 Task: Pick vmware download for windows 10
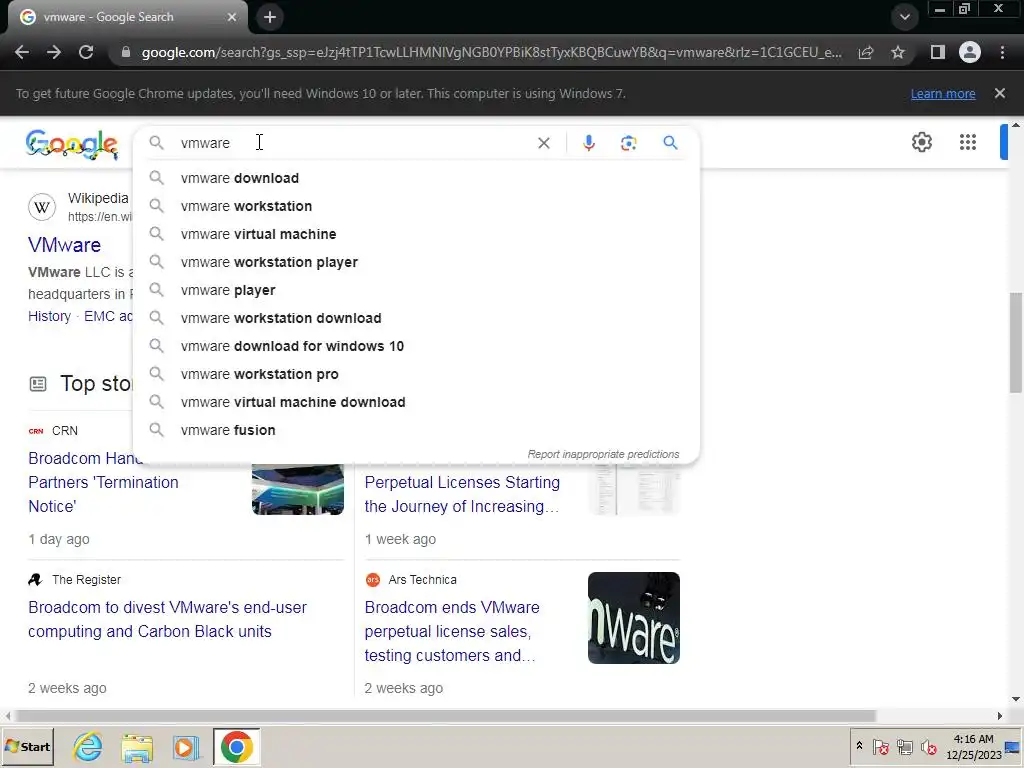tap(416, 347)
